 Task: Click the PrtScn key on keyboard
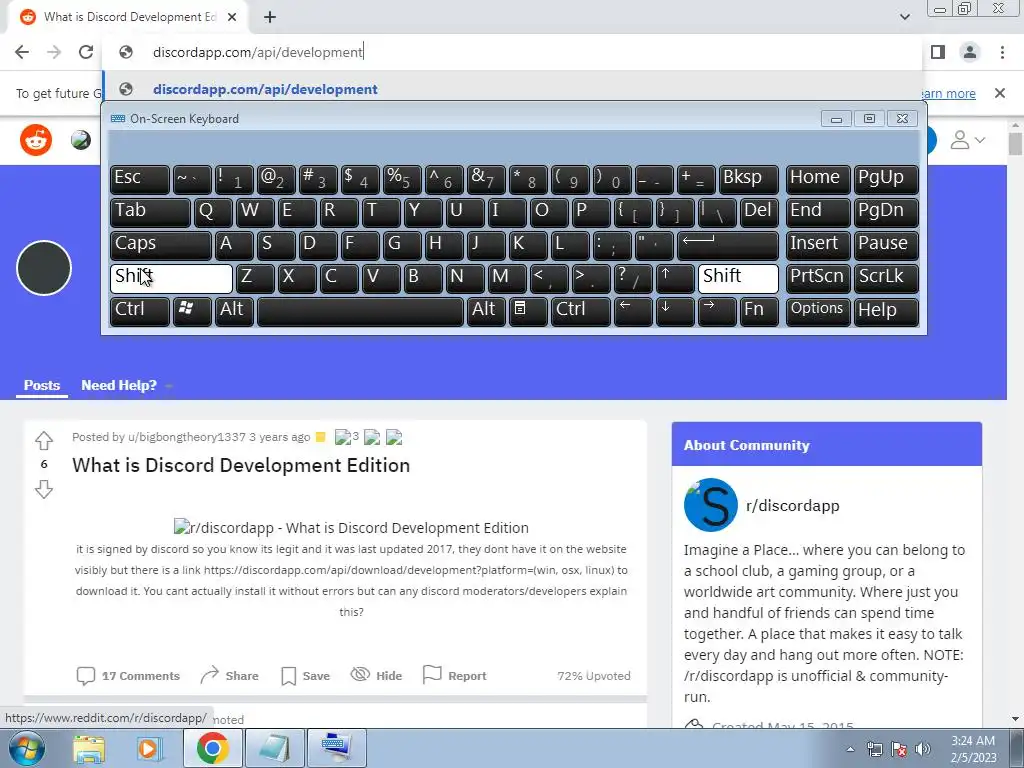[818, 278]
